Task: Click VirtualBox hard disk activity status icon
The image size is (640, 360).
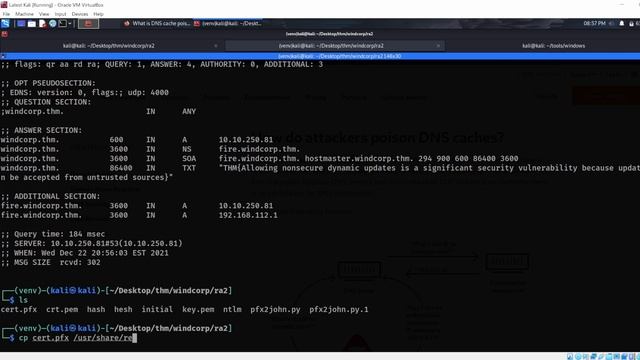Action: coord(570,356)
